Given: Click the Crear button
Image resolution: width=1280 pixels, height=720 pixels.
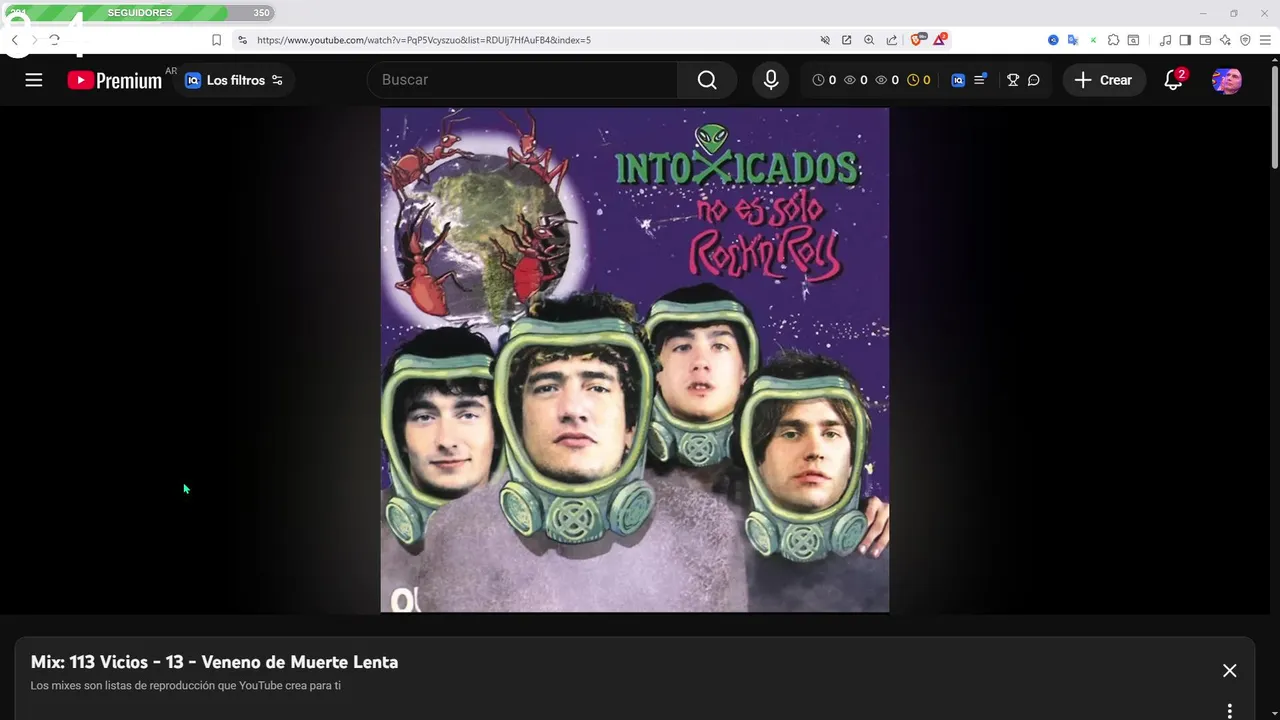Looking at the screenshot, I should click(1104, 80).
